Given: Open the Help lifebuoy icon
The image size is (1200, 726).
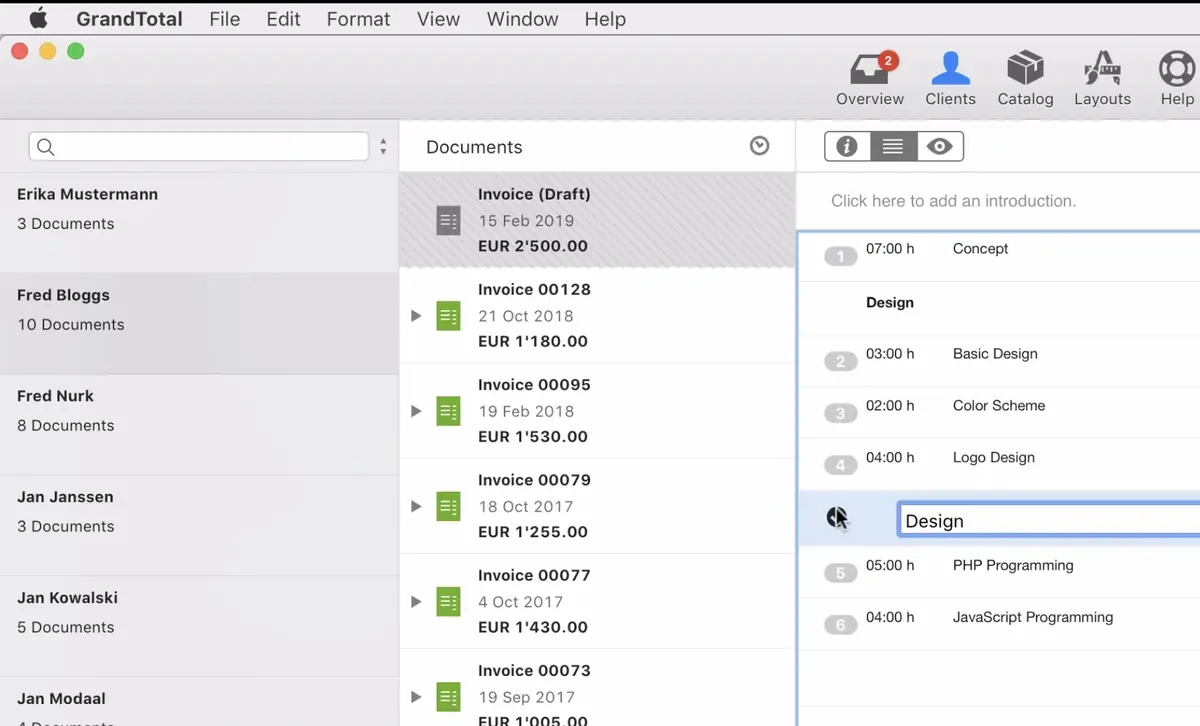Looking at the screenshot, I should click(1177, 68).
